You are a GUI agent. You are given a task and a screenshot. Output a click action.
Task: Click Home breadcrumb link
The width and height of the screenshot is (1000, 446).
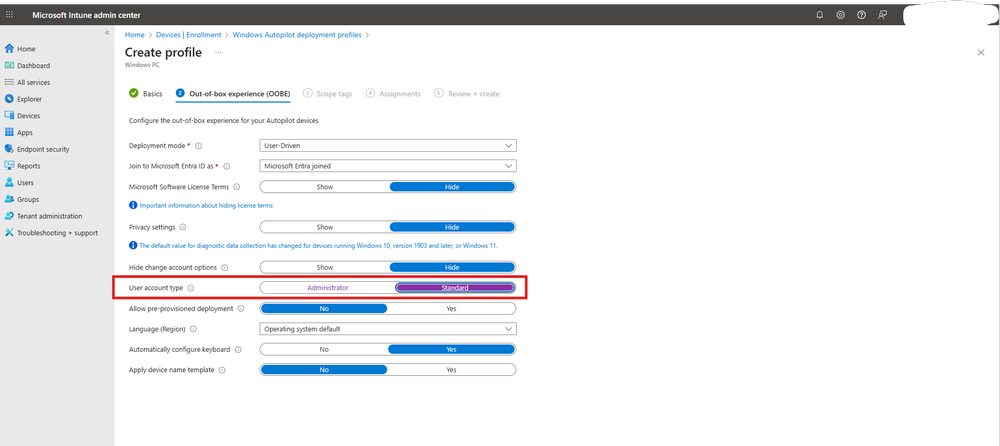(x=134, y=35)
